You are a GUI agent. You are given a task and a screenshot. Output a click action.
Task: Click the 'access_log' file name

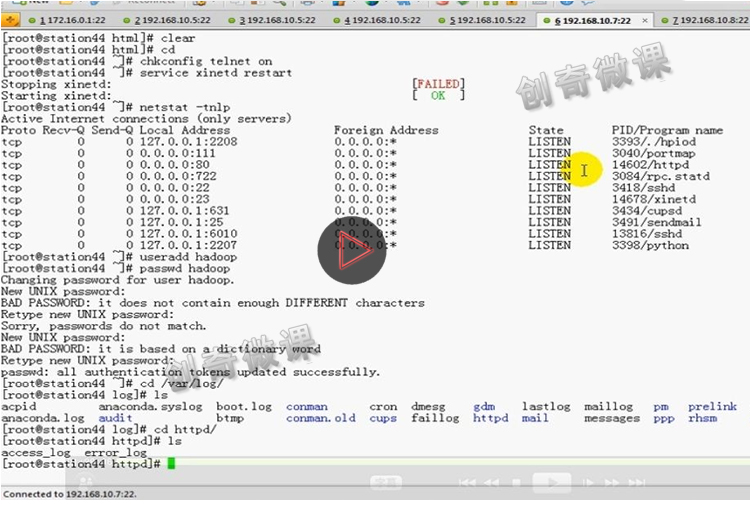[x=36, y=452]
